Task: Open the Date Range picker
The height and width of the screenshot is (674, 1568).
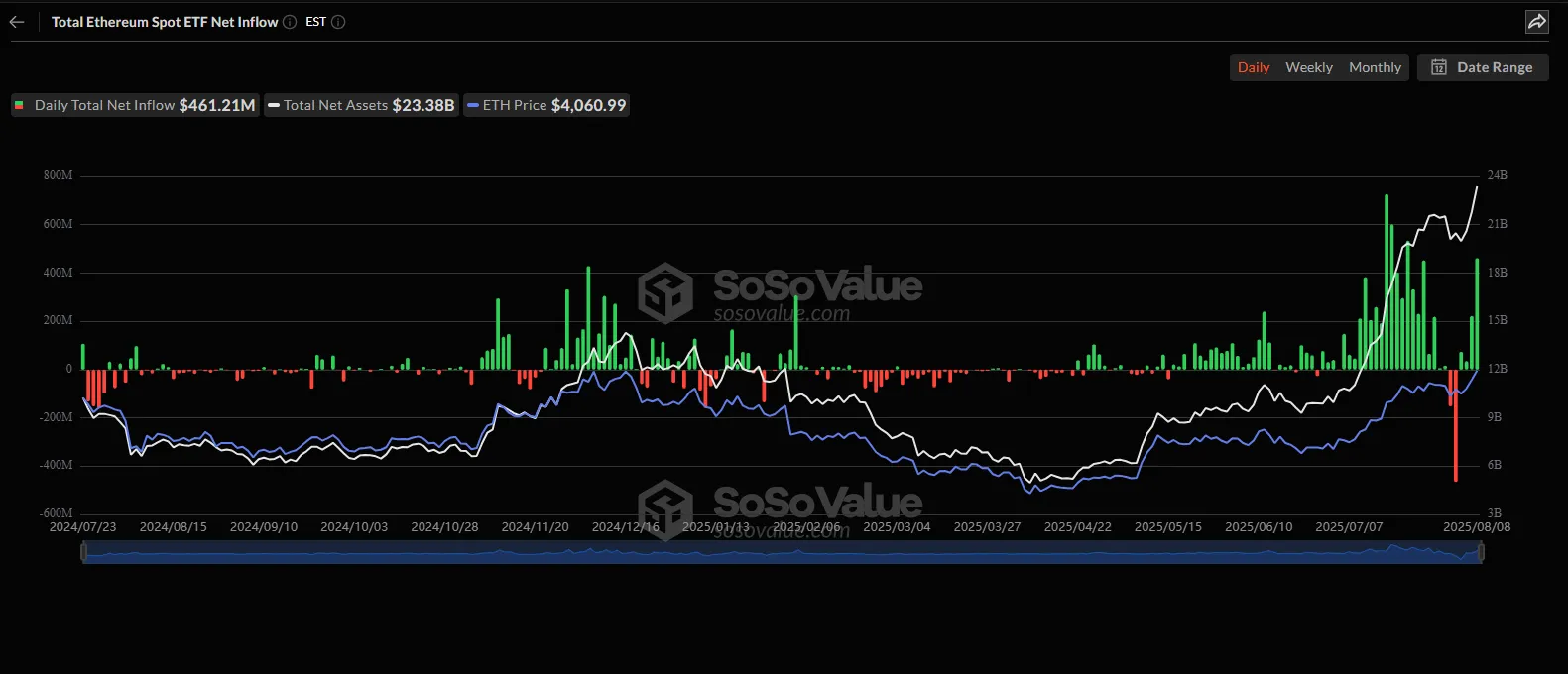Action: (1483, 67)
